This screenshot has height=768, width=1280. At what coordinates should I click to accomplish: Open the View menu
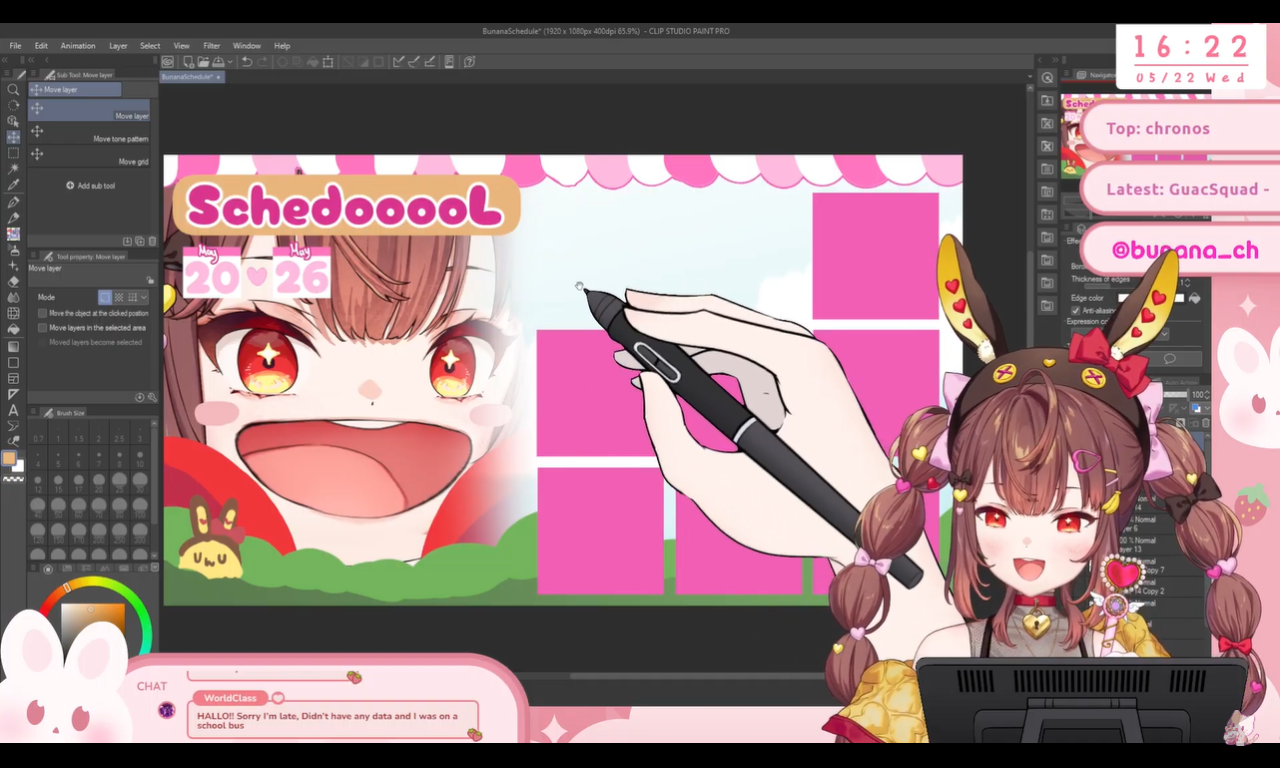(x=181, y=46)
